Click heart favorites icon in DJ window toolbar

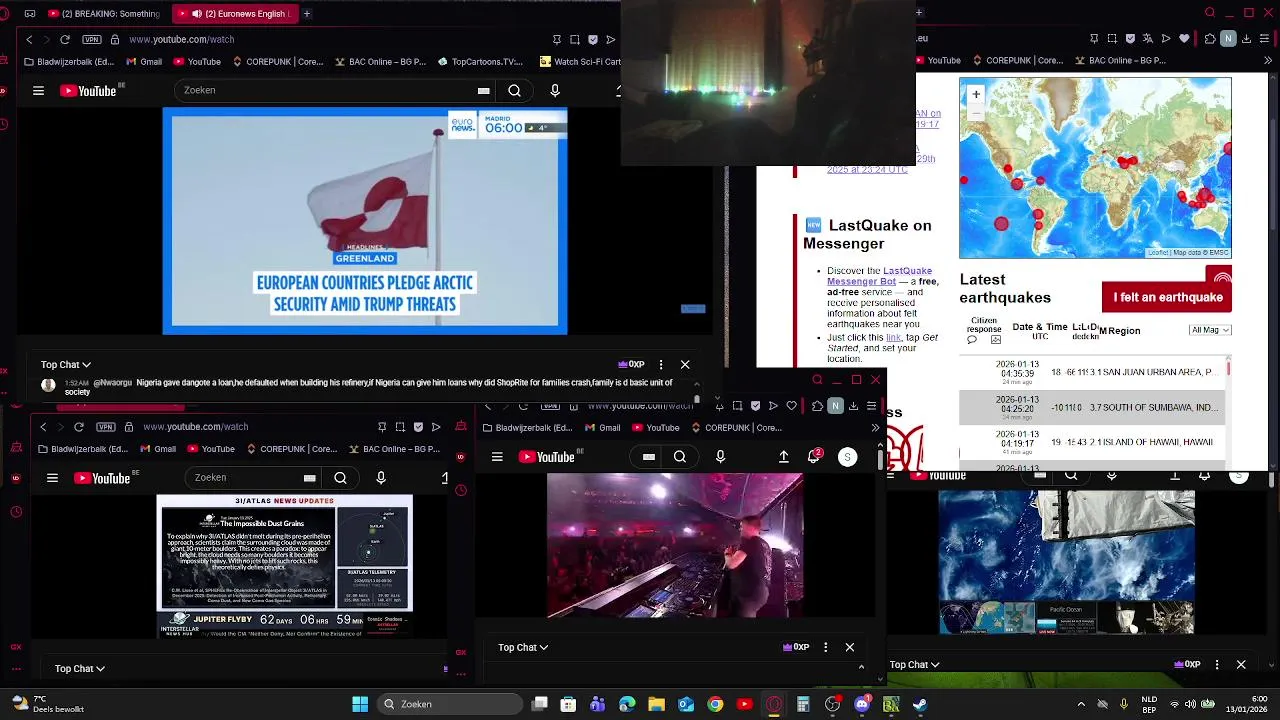coord(792,406)
